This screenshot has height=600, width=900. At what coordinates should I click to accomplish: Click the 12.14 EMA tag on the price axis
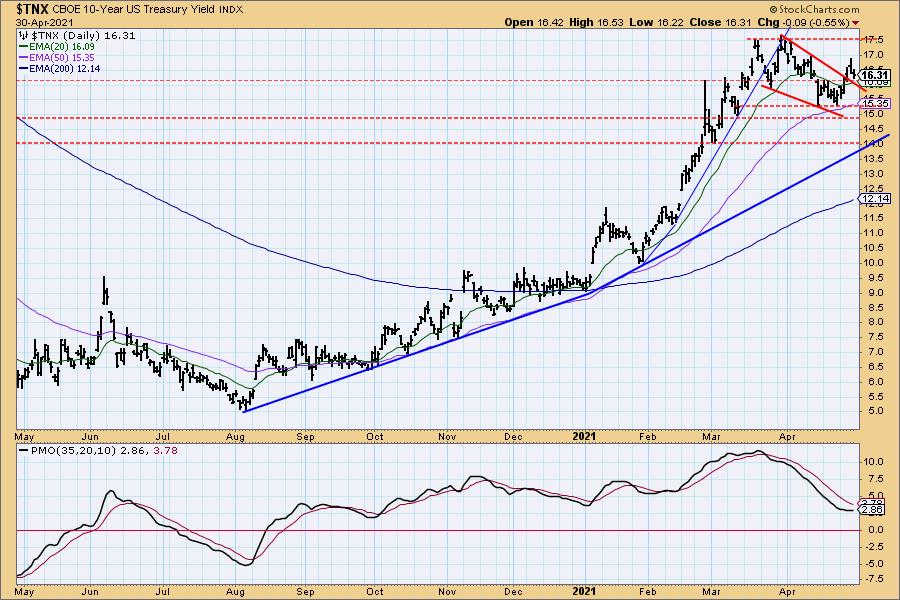pyautogui.click(x=874, y=198)
